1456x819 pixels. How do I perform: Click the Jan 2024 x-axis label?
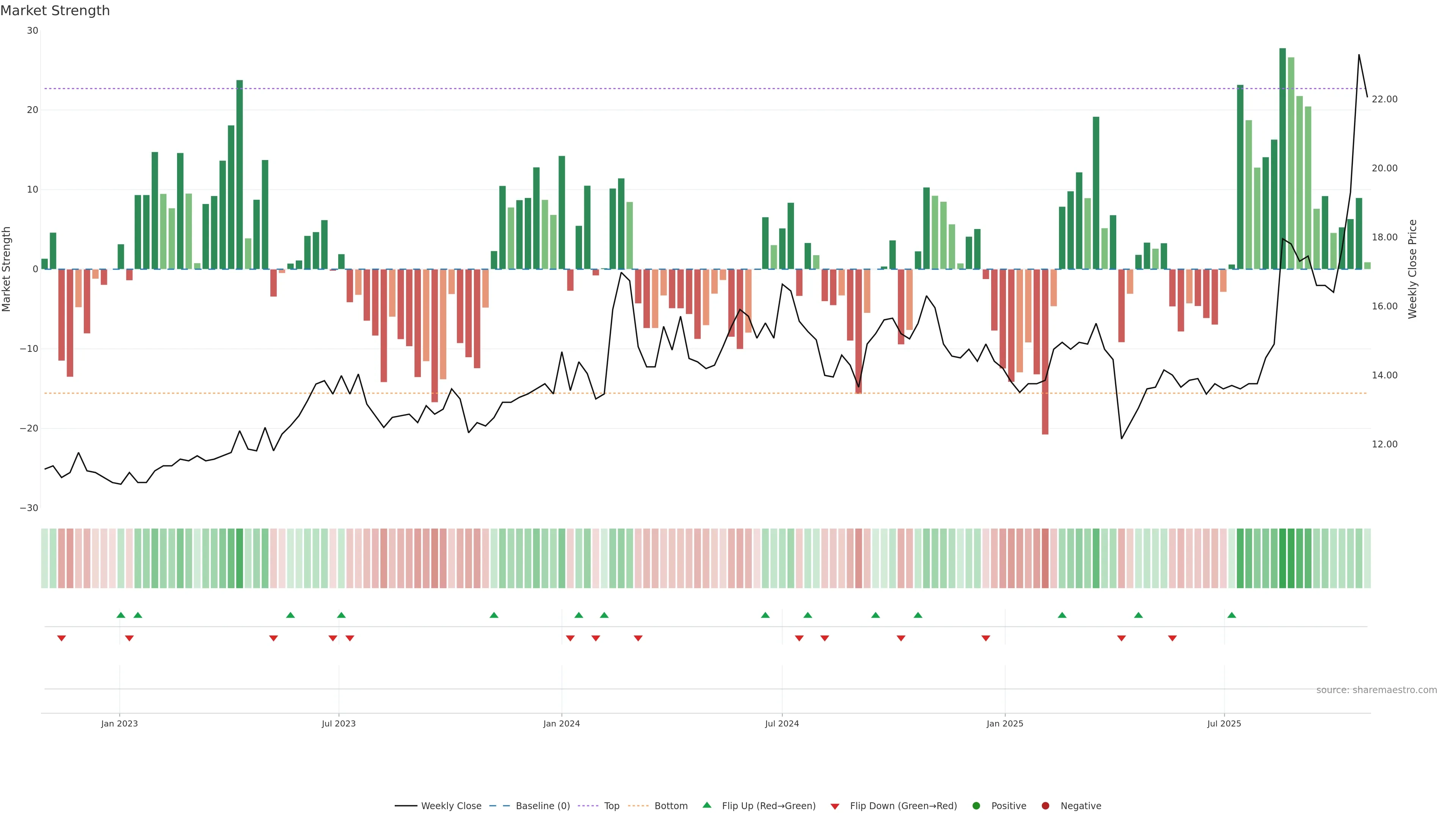[x=561, y=723]
